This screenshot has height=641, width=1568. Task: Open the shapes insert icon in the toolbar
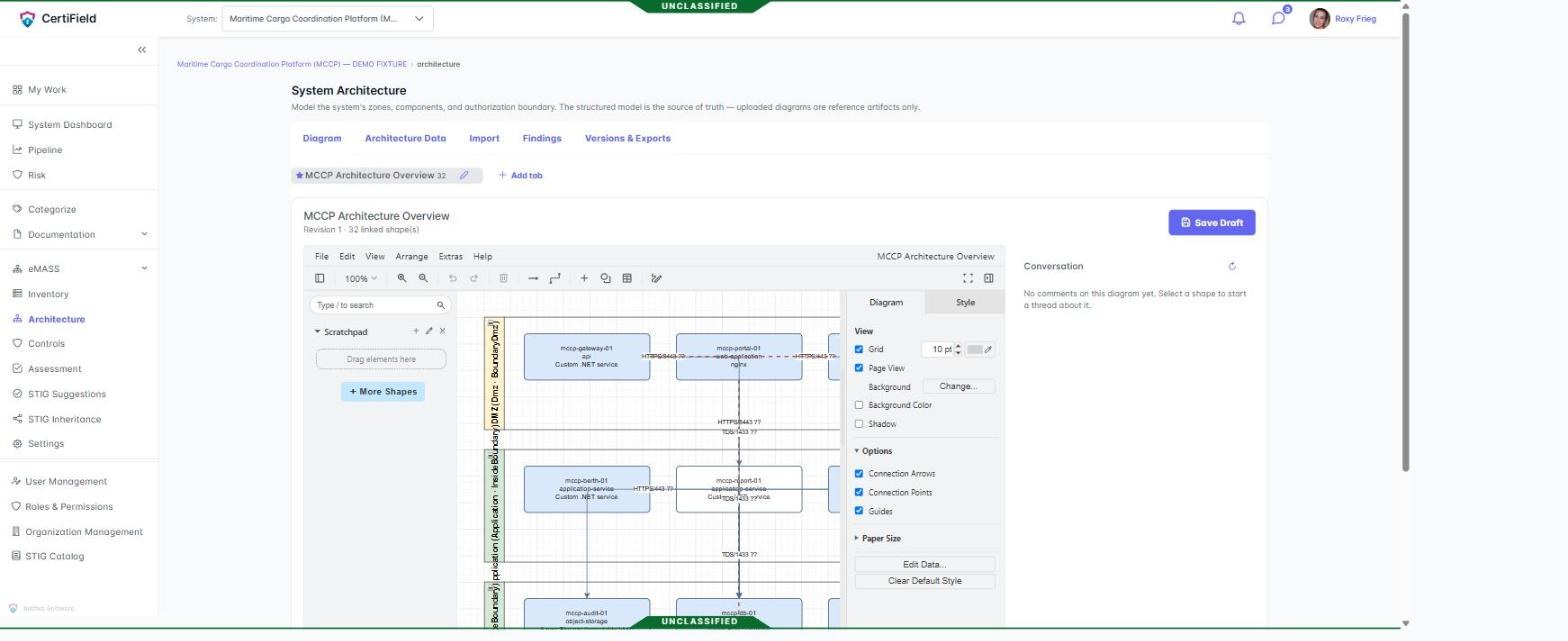605,278
